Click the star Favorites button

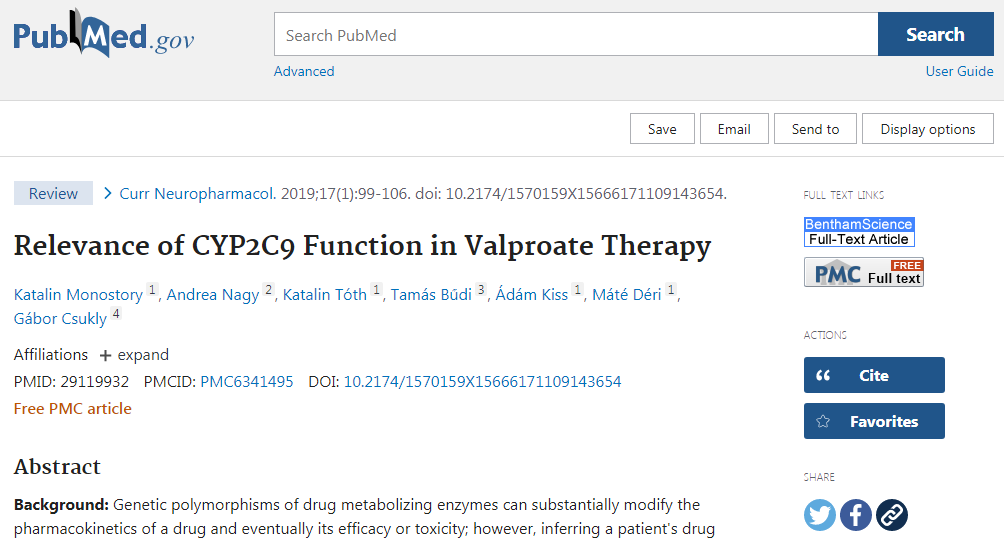874,421
